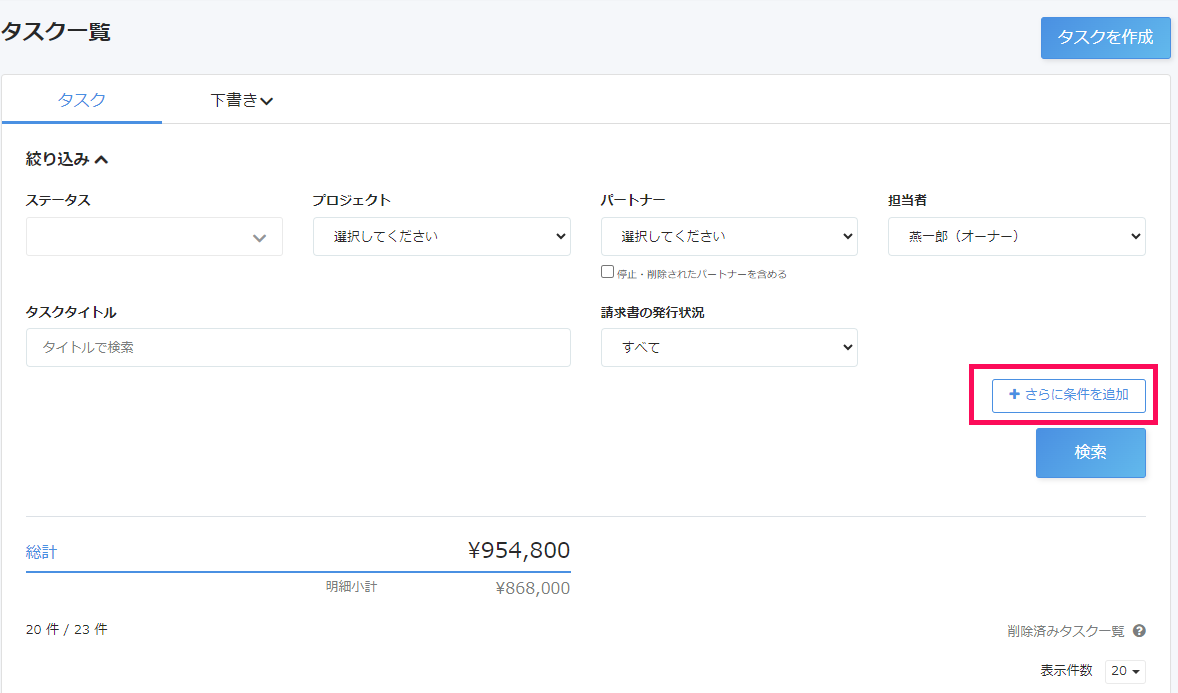Collapse the 絞り込み filter section
The width and height of the screenshot is (1178, 693).
67,159
